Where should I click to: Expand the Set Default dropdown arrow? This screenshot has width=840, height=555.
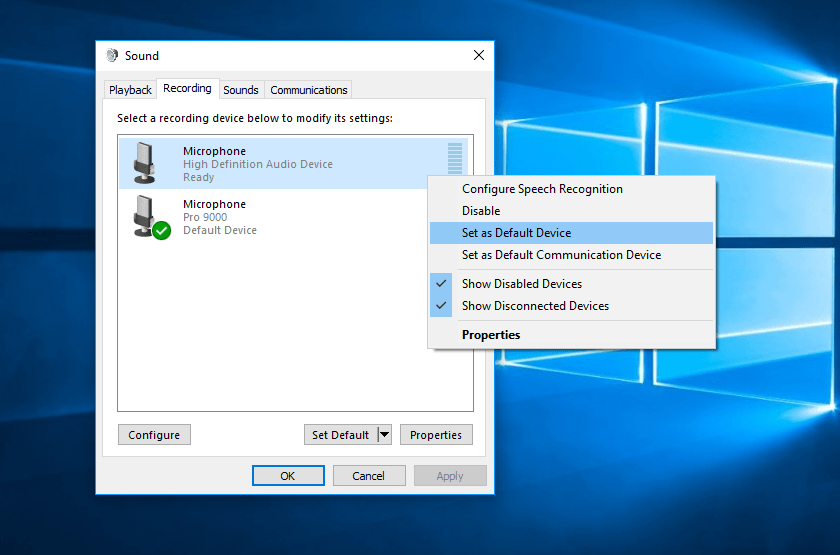[384, 435]
